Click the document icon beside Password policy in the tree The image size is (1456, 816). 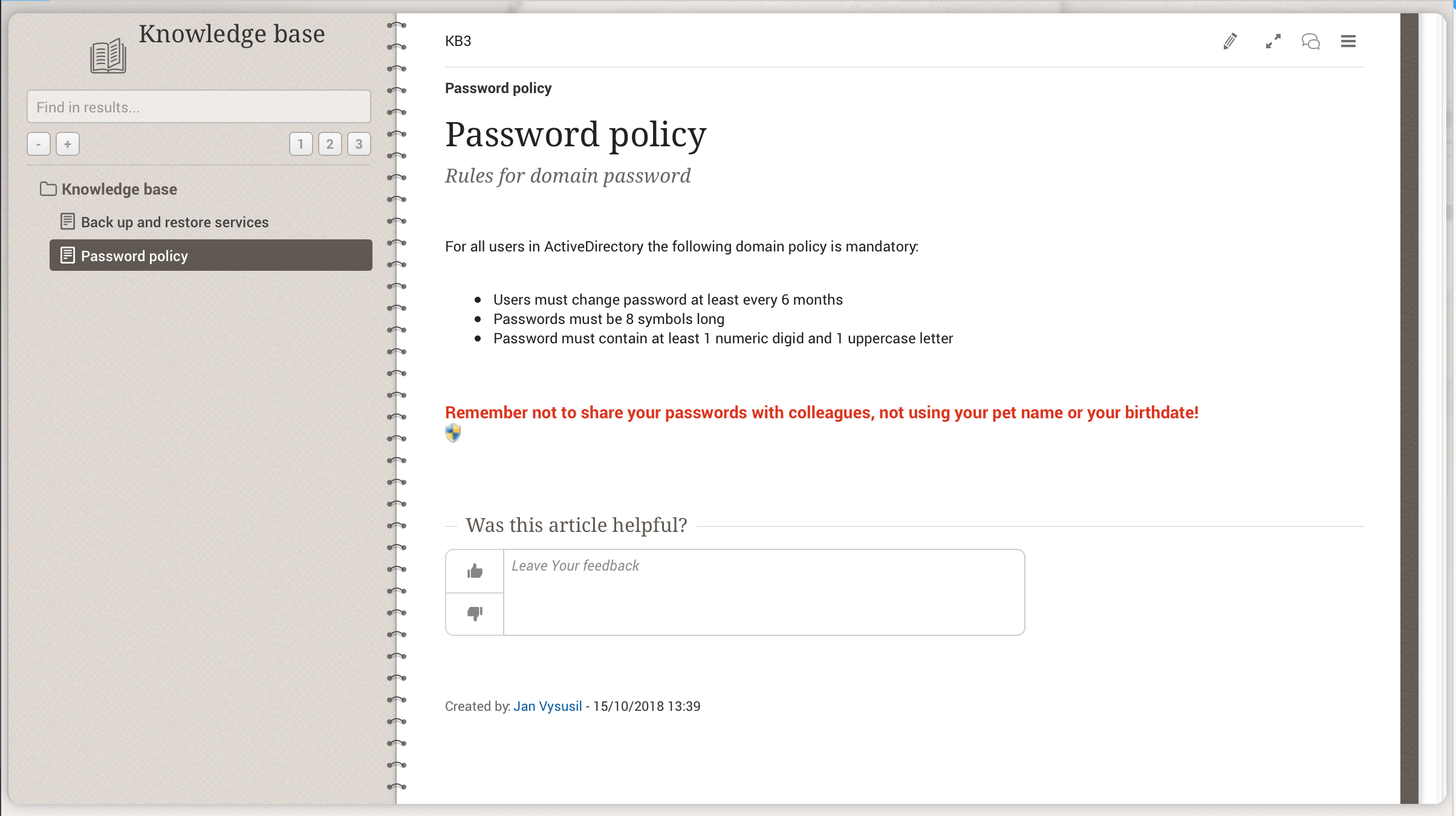(x=68, y=255)
